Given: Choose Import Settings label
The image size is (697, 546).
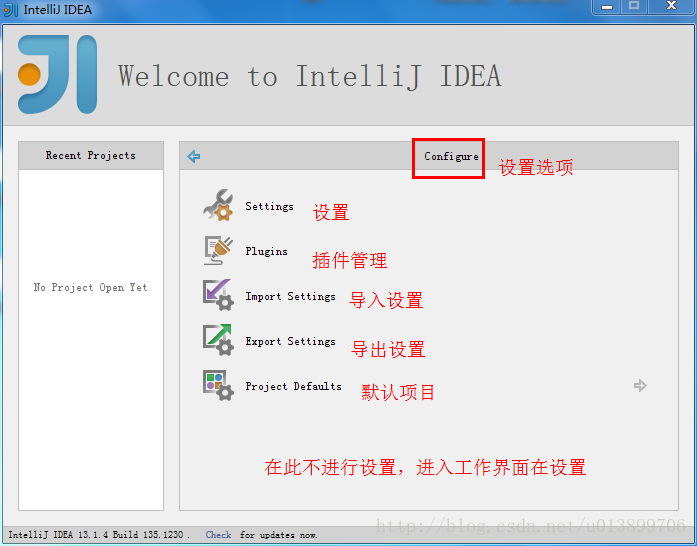Looking at the screenshot, I should click(x=290, y=296).
